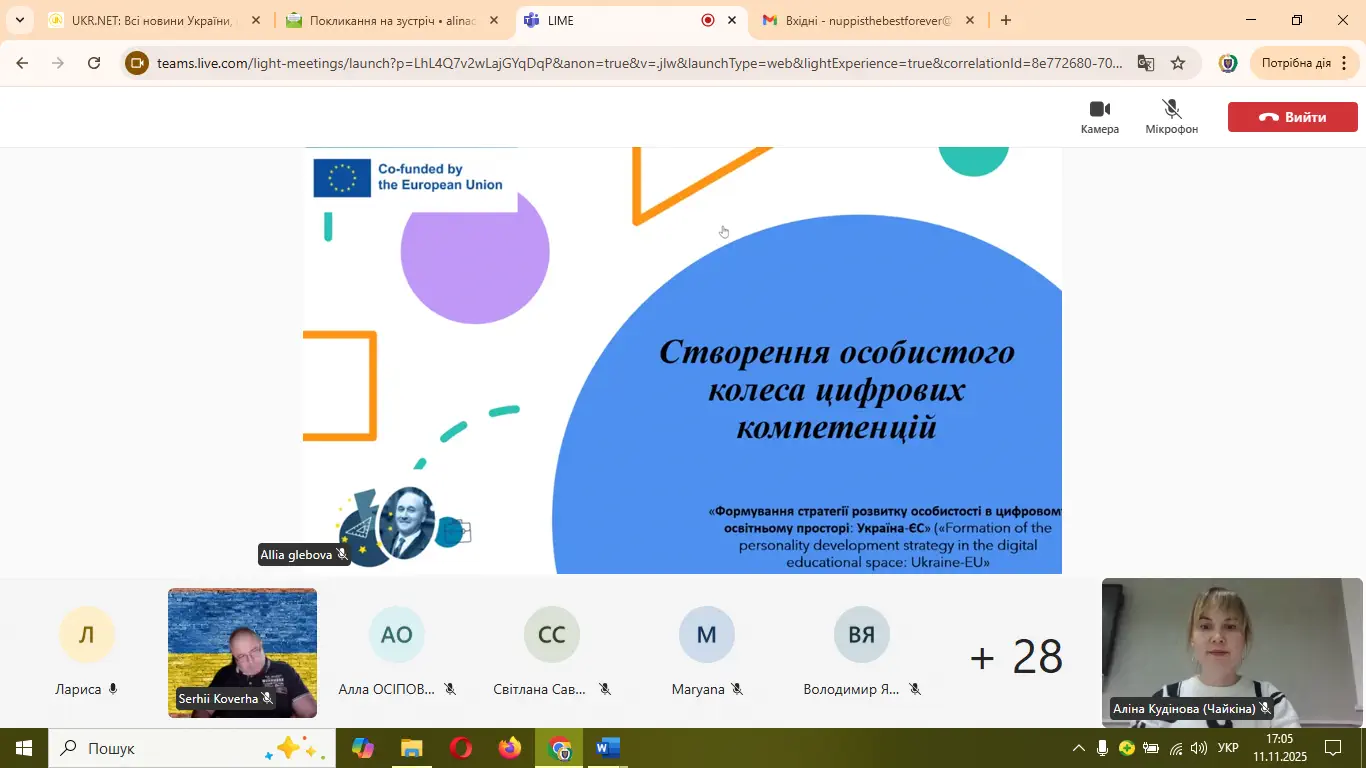Image resolution: width=1366 pixels, height=768 pixels.
Task: Open the Покликання на зустріч tab
Action: (390, 20)
